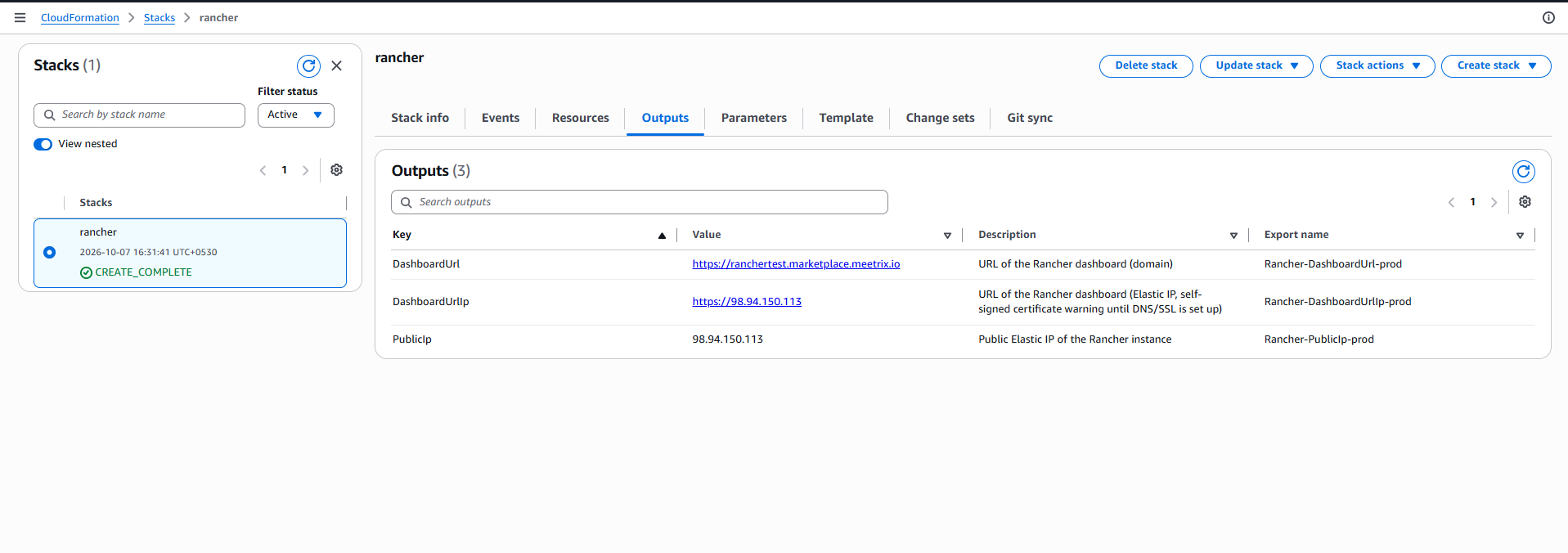Click the Rancher-PublicIp-prod export name

tap(1319, 339)
